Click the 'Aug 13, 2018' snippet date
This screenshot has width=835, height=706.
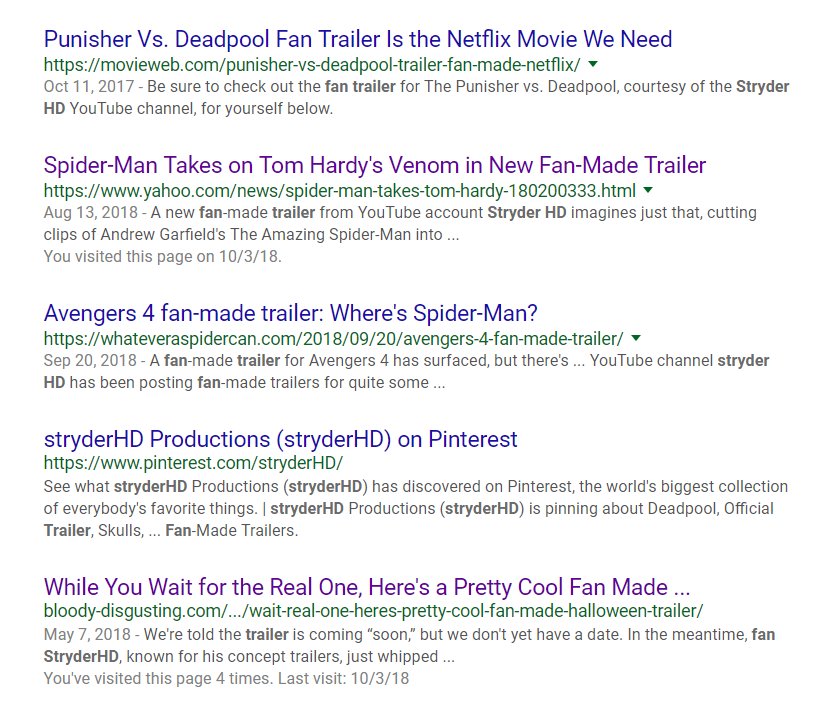[91, 212]
